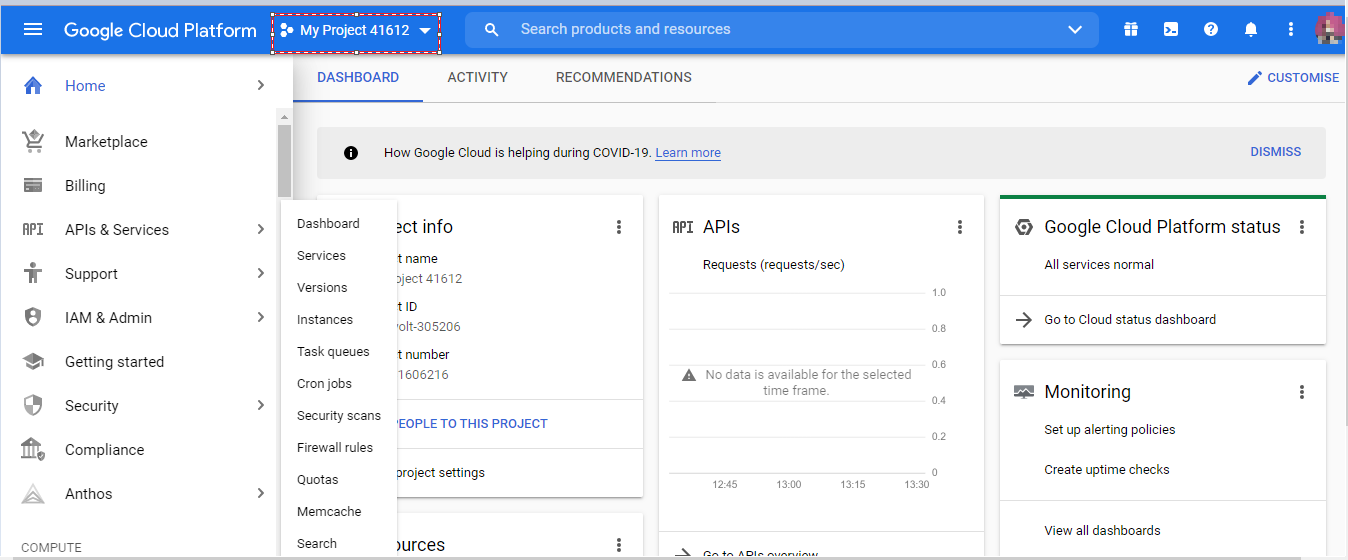Switch to the Dashboard tab
The image size is (1348, 560).
coord(358,78)
